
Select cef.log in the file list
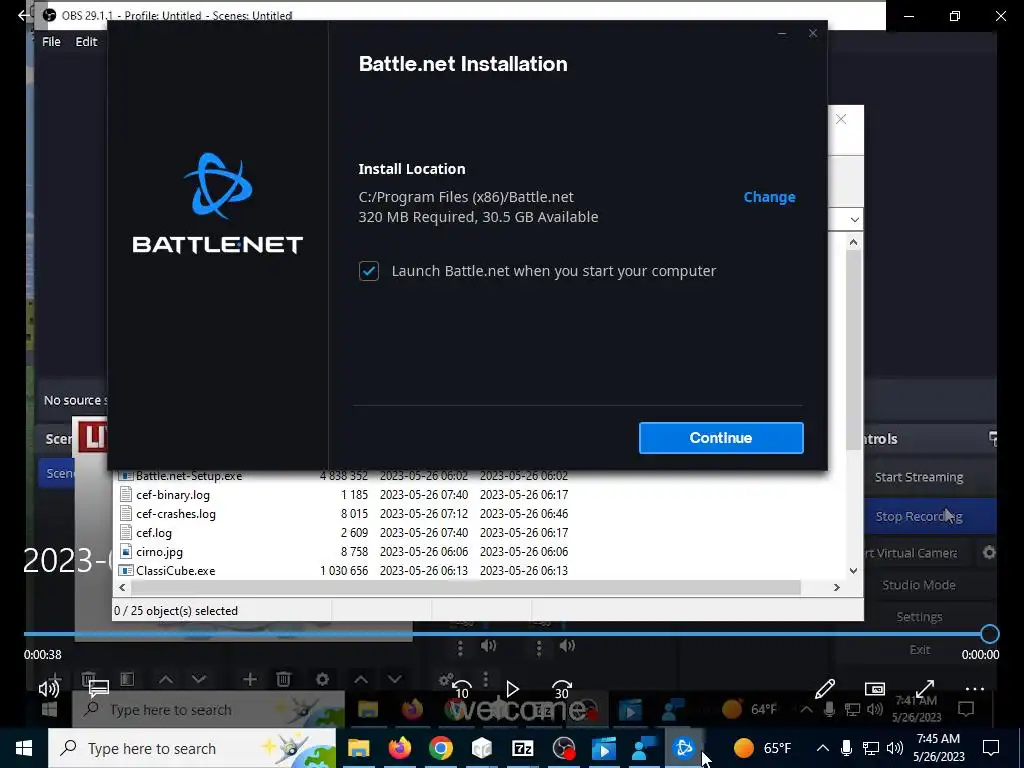point(154,533)
